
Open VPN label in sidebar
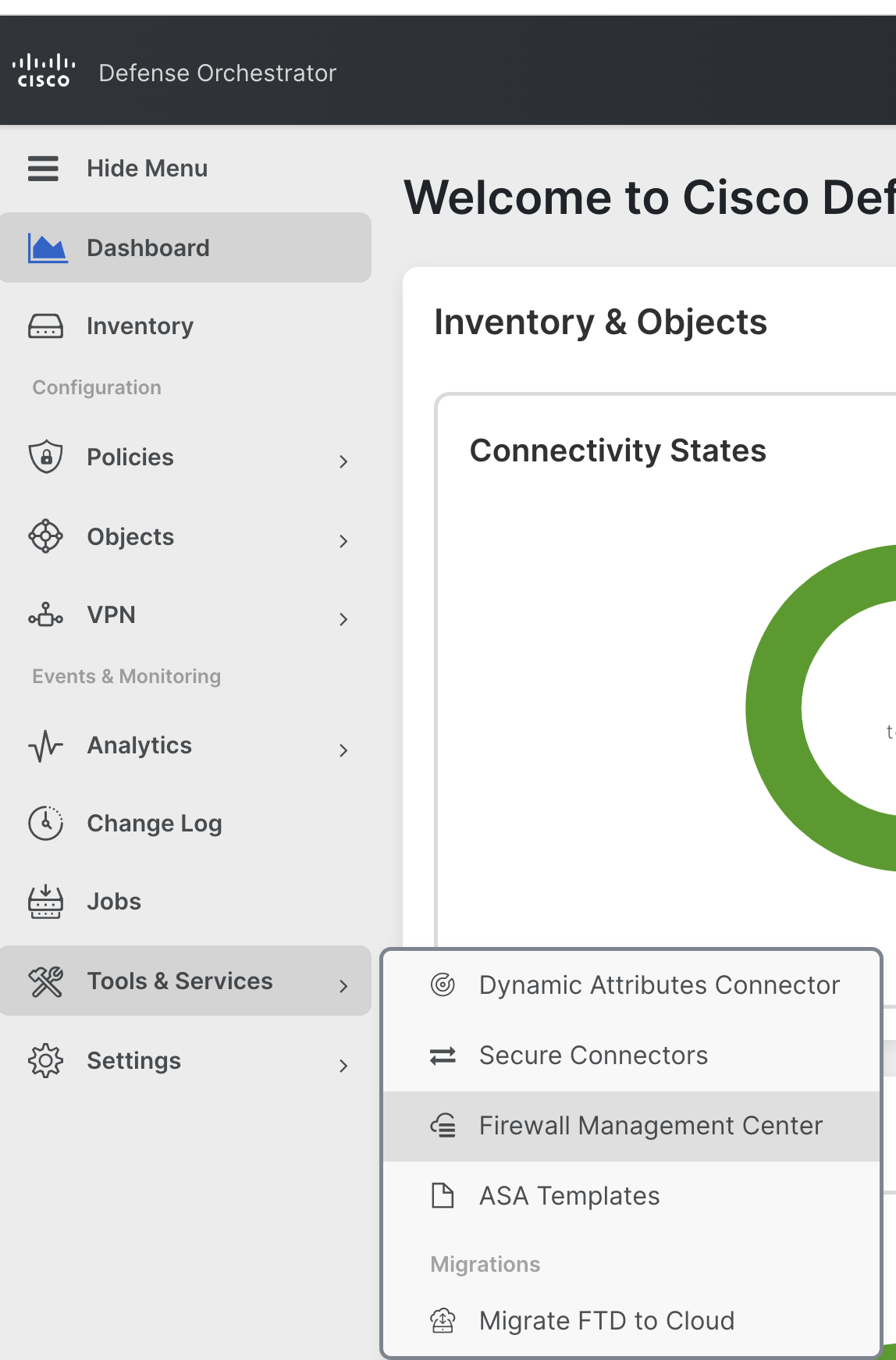(112, 615)
